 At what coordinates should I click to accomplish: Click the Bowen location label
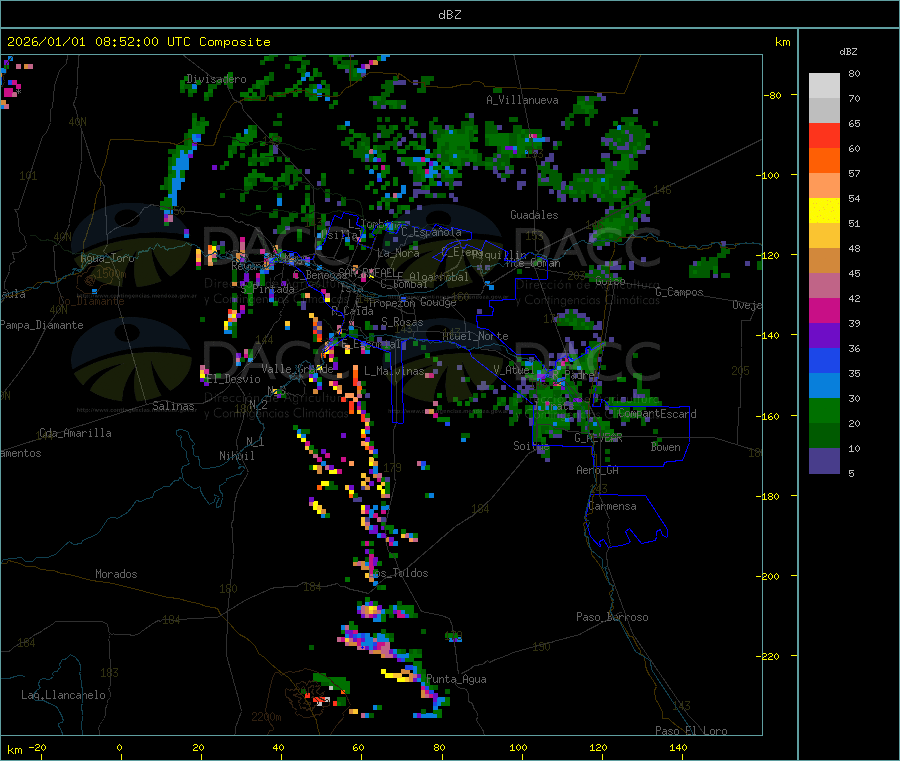coord(666,447)
